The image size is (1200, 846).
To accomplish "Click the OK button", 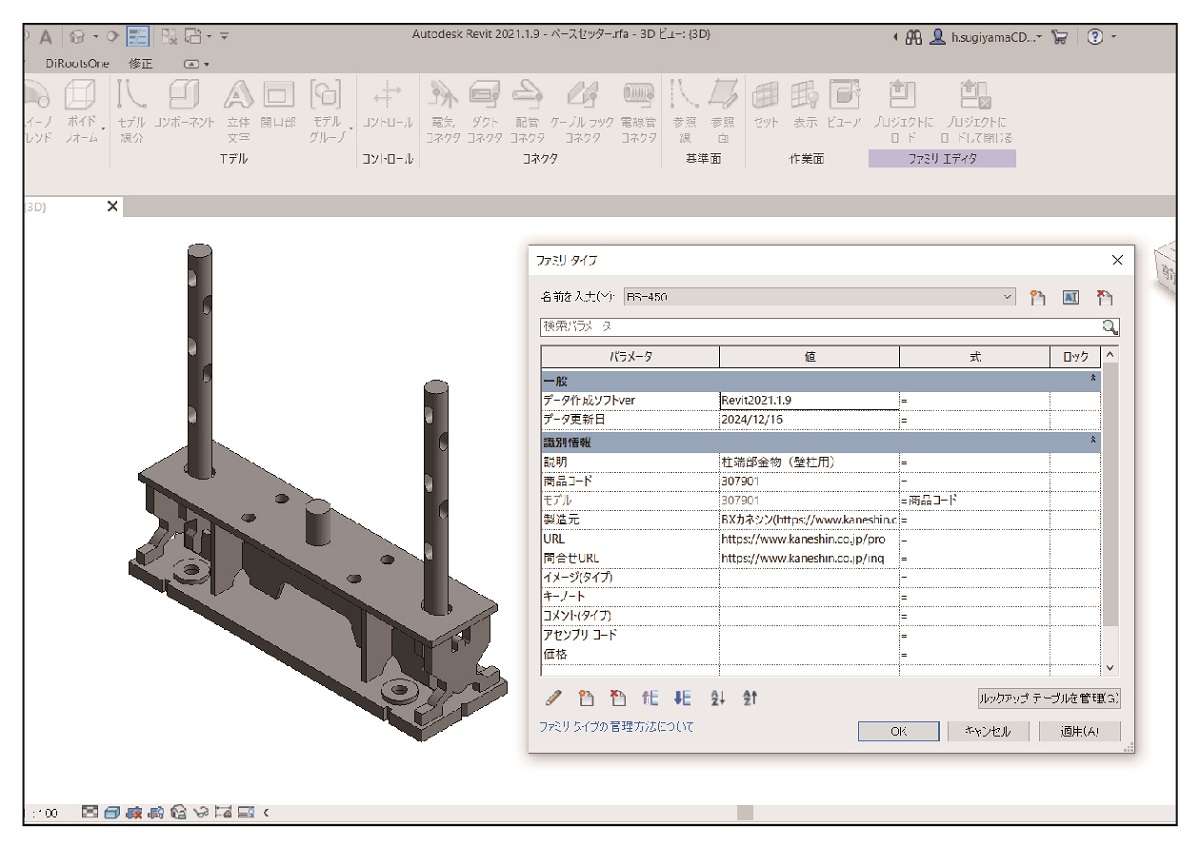I will [898, 731].
